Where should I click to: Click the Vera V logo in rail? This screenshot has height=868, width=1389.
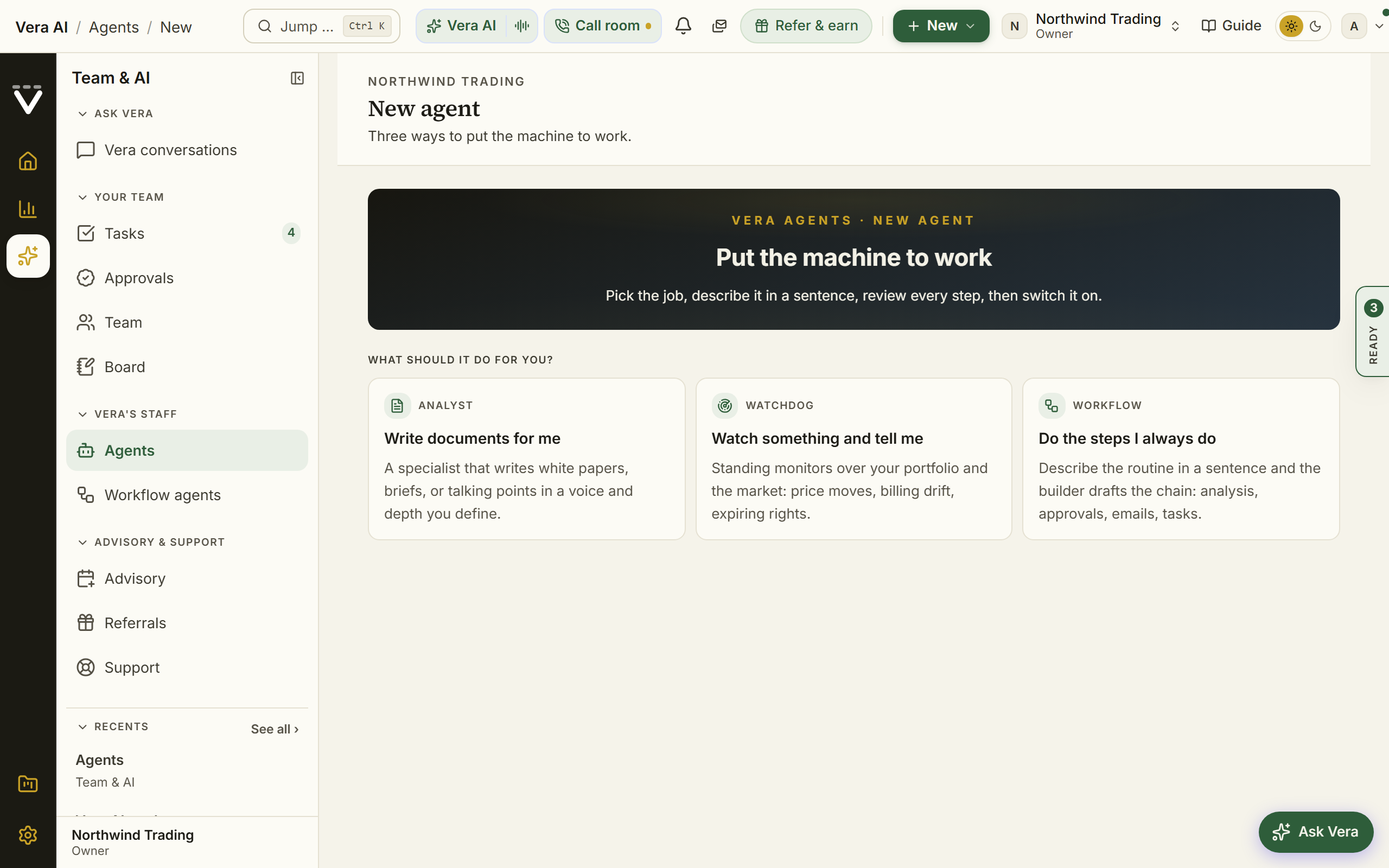coord(28,99)
